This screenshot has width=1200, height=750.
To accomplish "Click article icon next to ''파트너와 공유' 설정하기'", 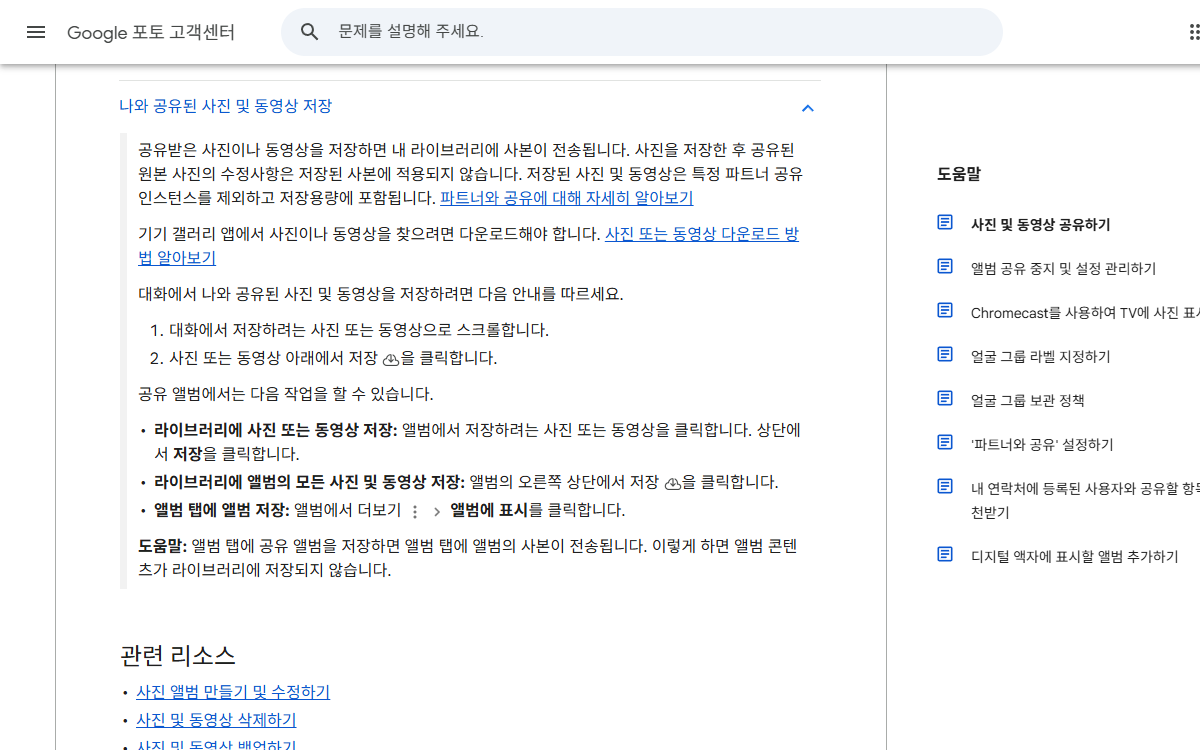I will click(x=945, y=442).
